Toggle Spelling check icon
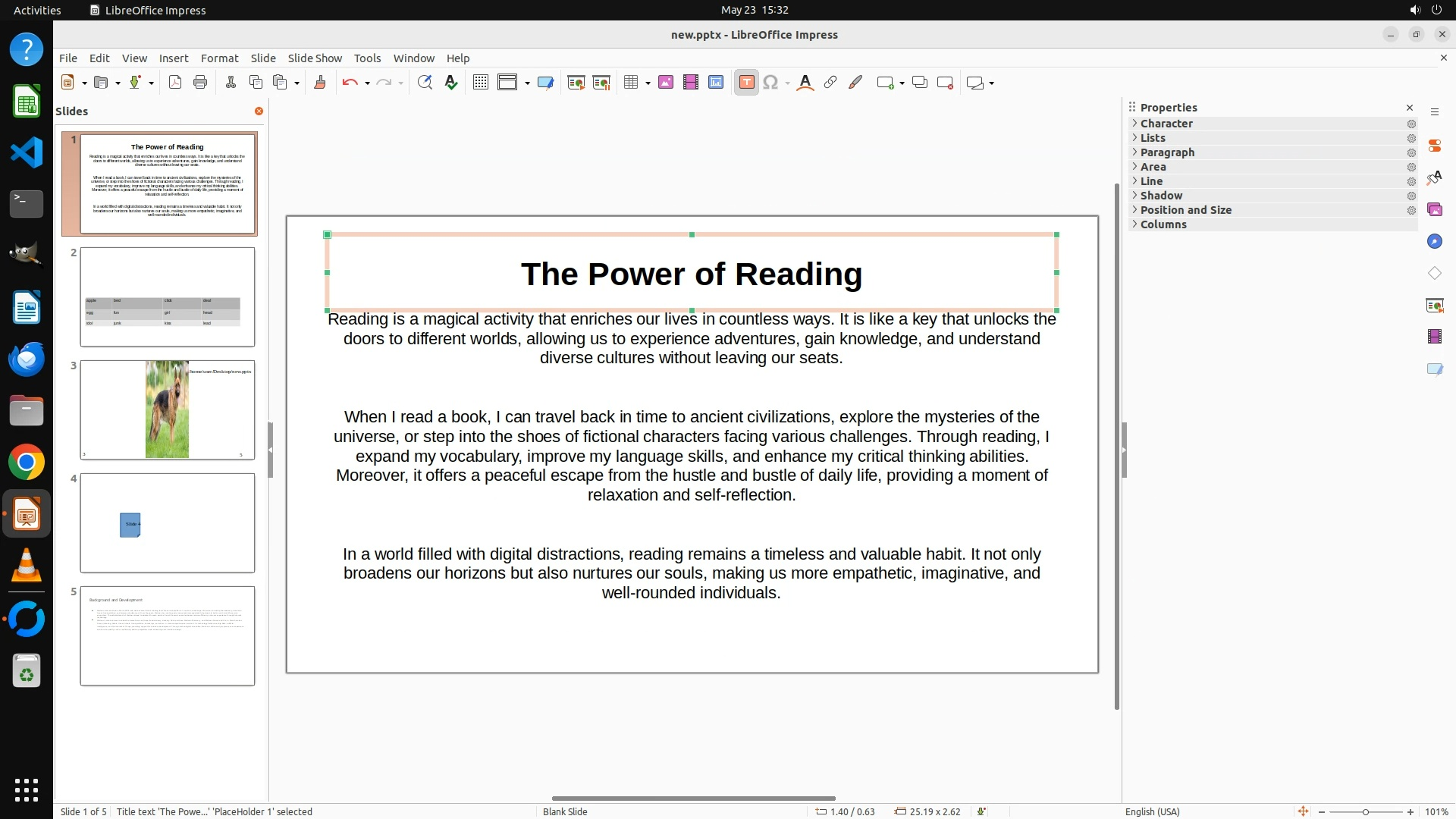This screenshot has width=1456, height=819. pyautogui.click(x=451, y=83)
